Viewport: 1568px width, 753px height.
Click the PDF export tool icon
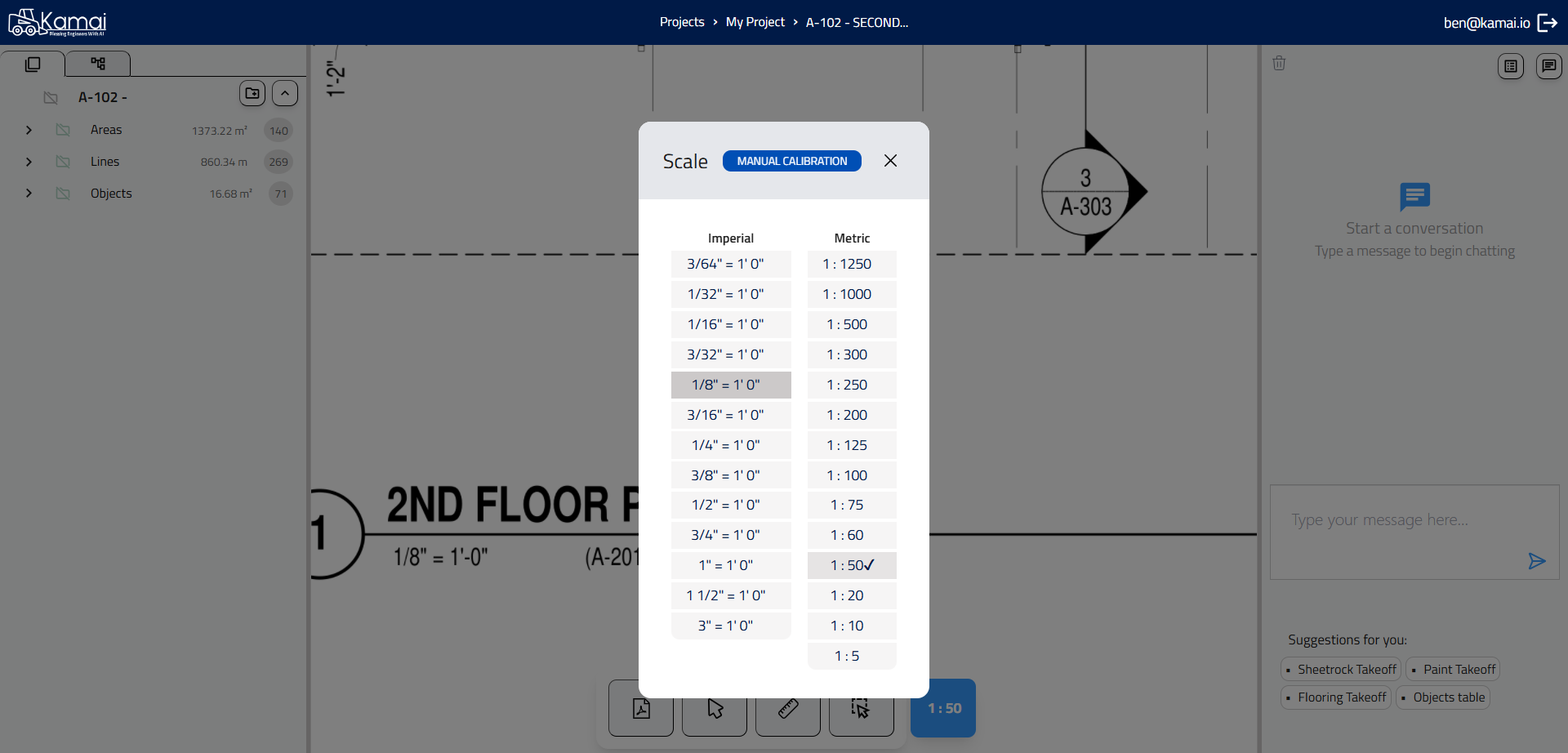tap(641, 708)
